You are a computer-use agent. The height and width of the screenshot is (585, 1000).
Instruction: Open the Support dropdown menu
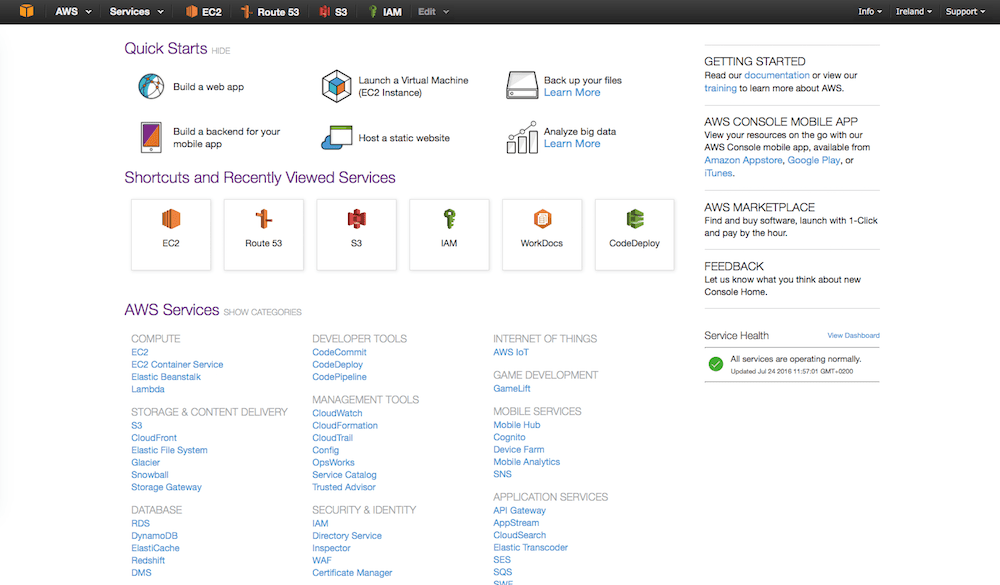(x=965, y=11)
